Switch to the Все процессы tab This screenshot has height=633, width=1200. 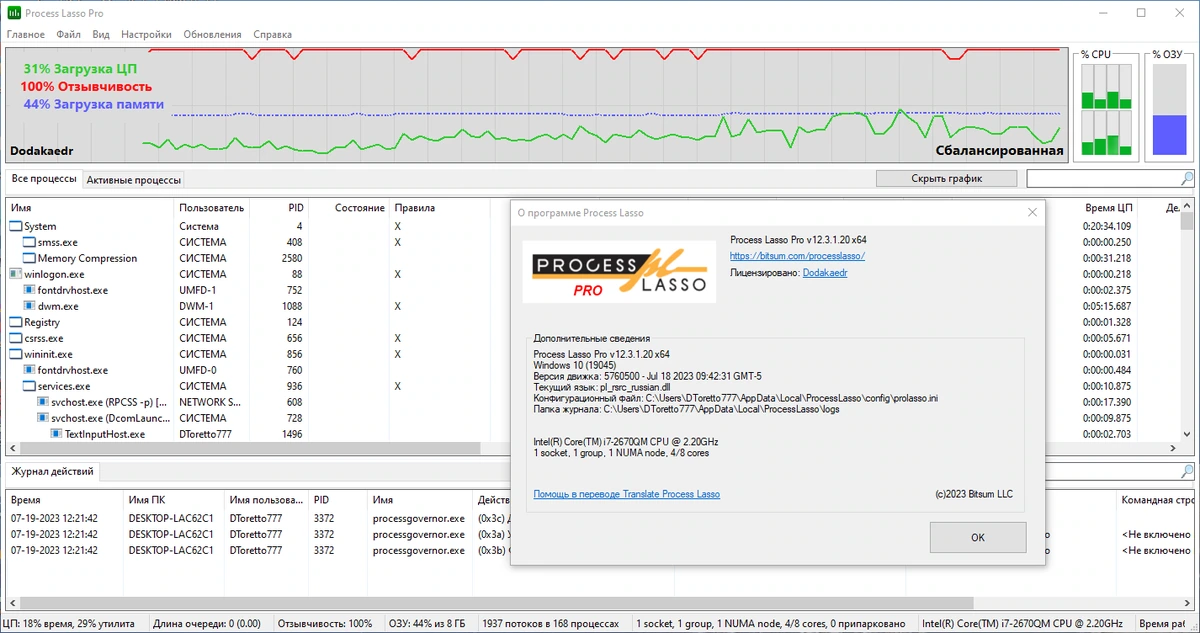(x=44, y=179)
